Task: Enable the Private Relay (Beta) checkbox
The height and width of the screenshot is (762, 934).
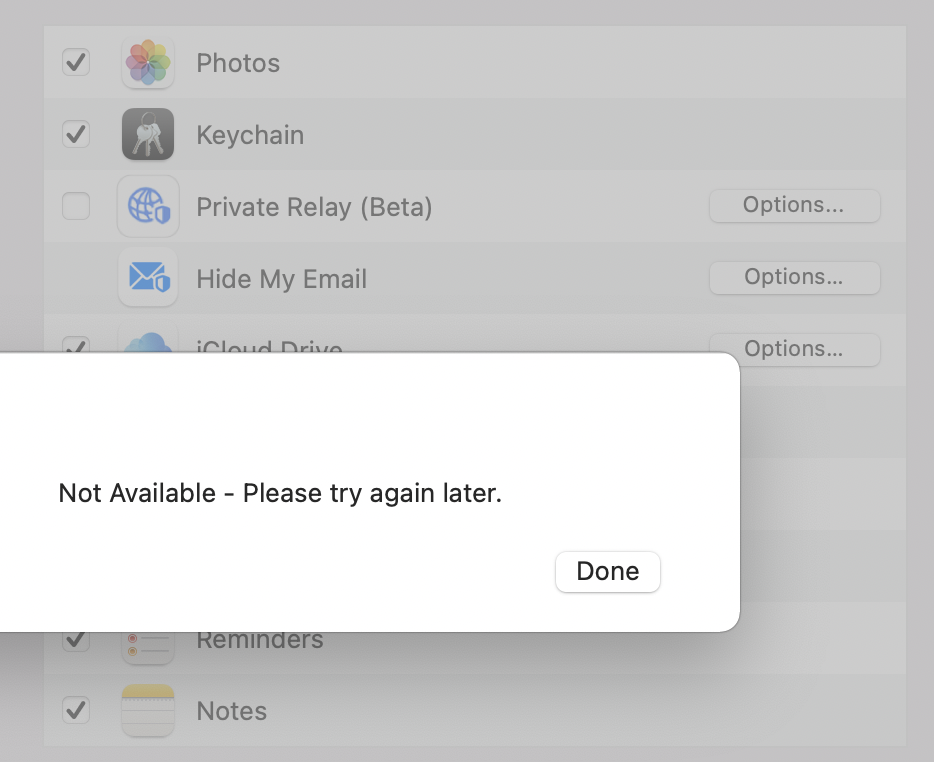Action: click(76, 206)
